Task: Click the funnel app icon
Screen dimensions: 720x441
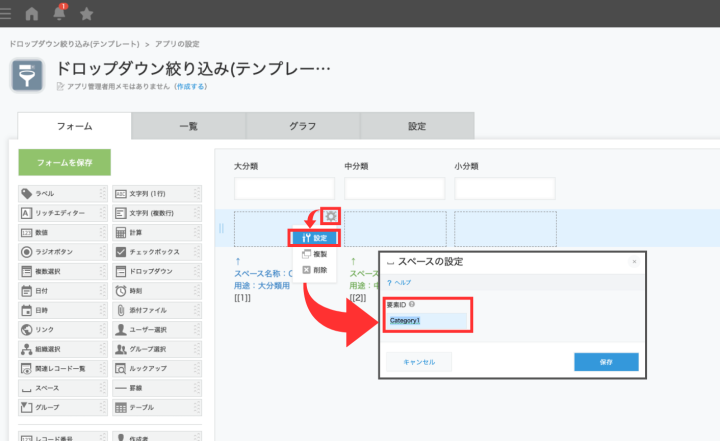Action: click(27, 77)
